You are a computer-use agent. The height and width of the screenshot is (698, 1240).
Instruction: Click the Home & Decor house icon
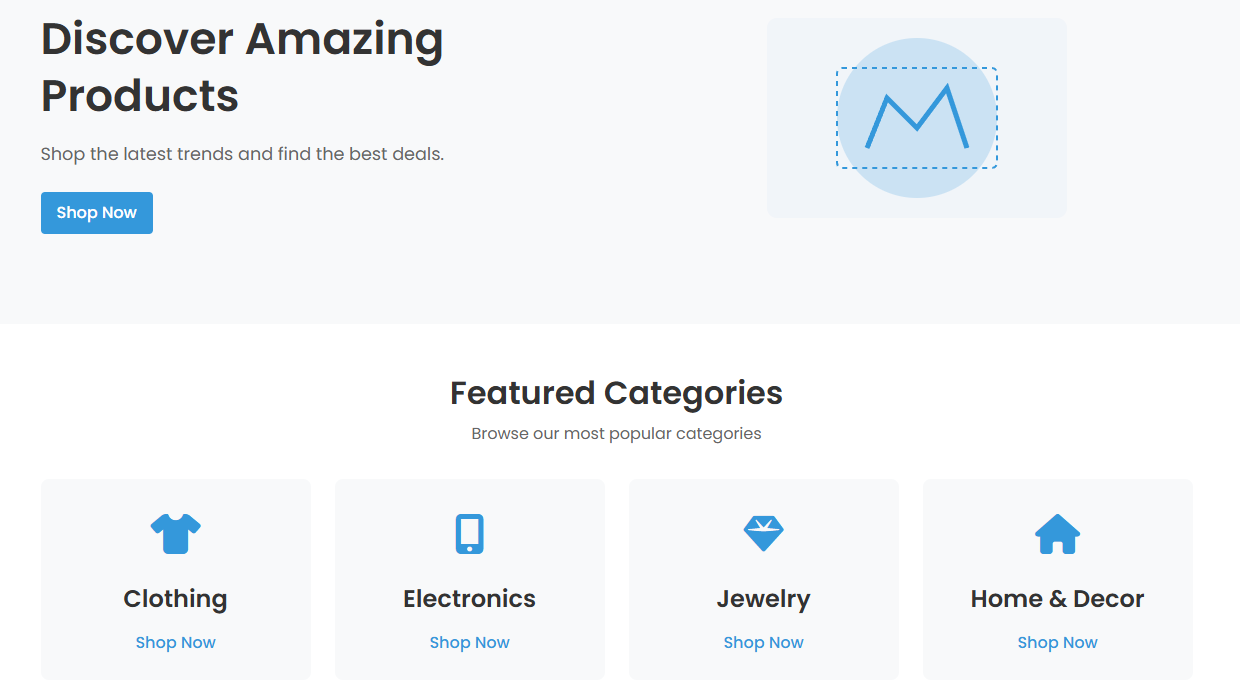click(1058, 534)
